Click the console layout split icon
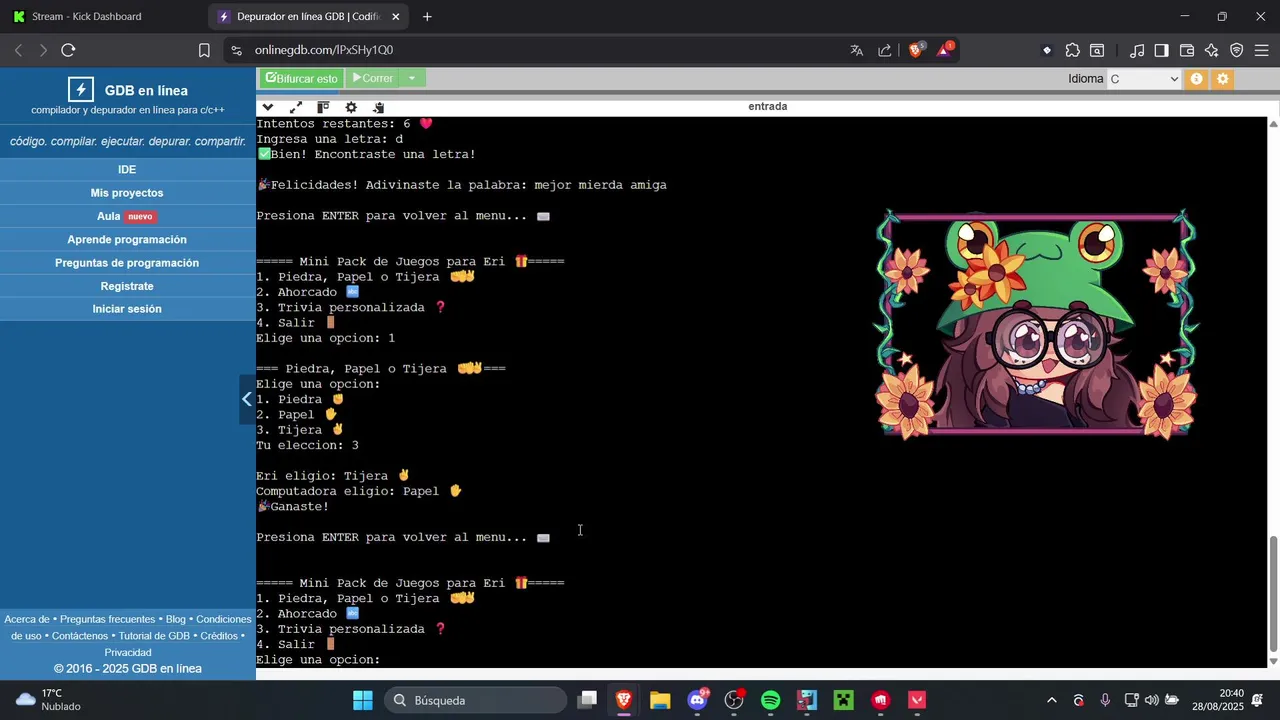This screenshot has height=720, width=1280. [x=323, y=107]
